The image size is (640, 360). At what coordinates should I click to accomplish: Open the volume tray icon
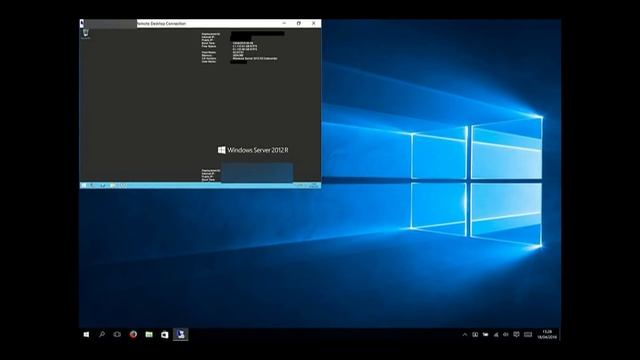coord(506,335)
